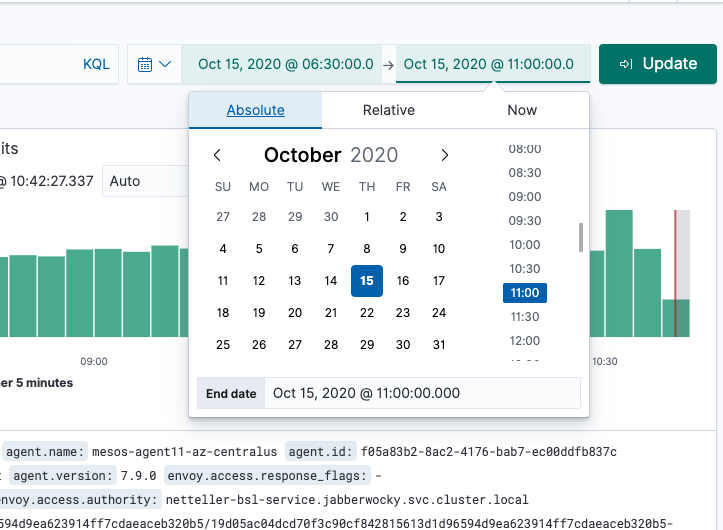Click the time list scrollbar thumb
This screenshot has width=723, height=530.
point(580,237)
